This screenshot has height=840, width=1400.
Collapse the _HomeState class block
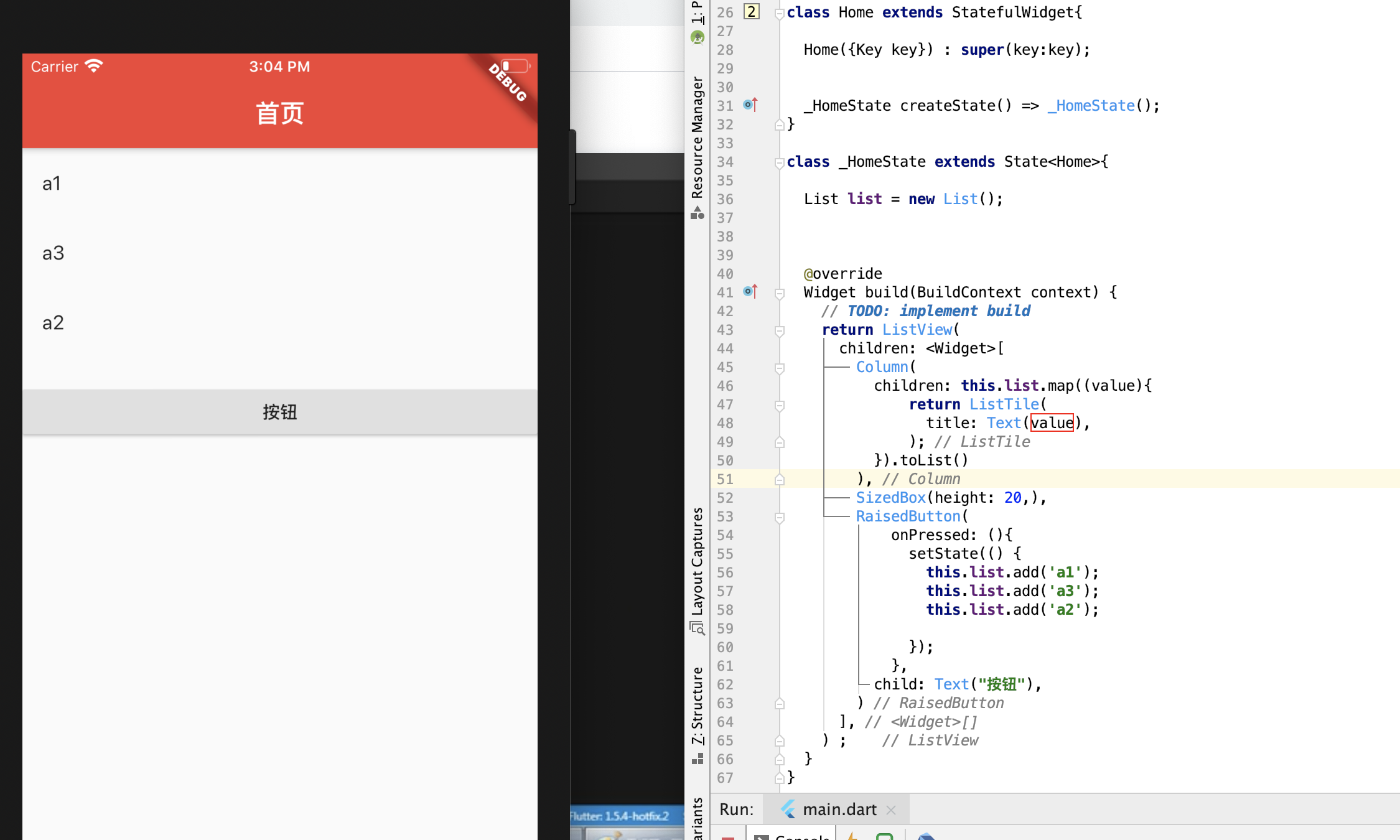[x=779, y=162]
